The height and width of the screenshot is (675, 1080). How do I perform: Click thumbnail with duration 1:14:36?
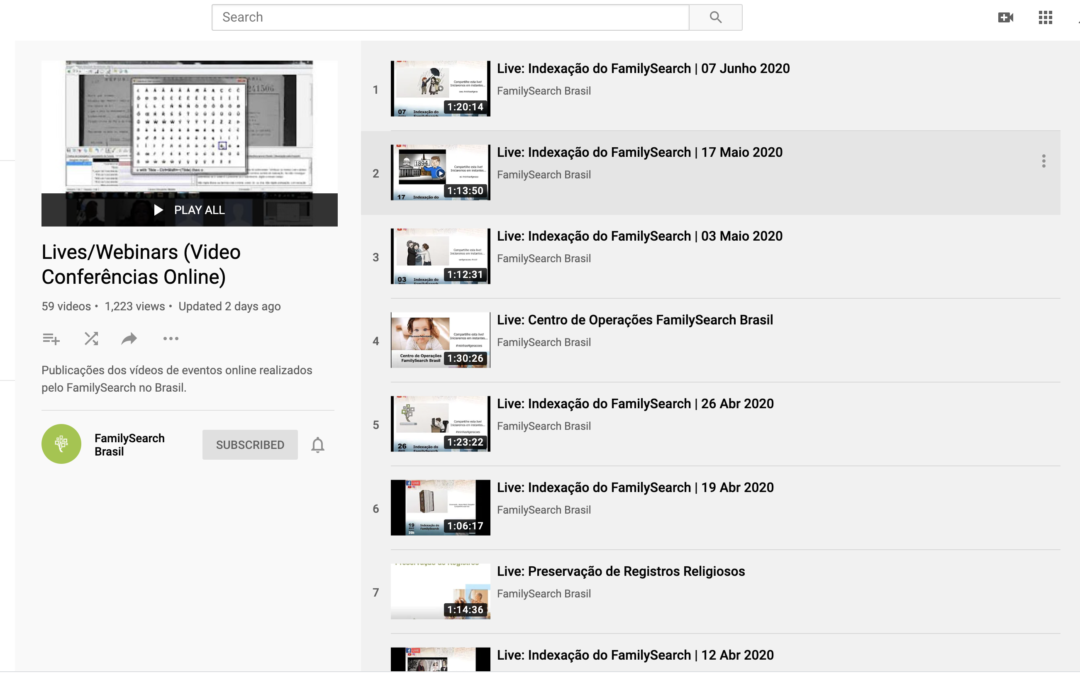click(441, 592)
